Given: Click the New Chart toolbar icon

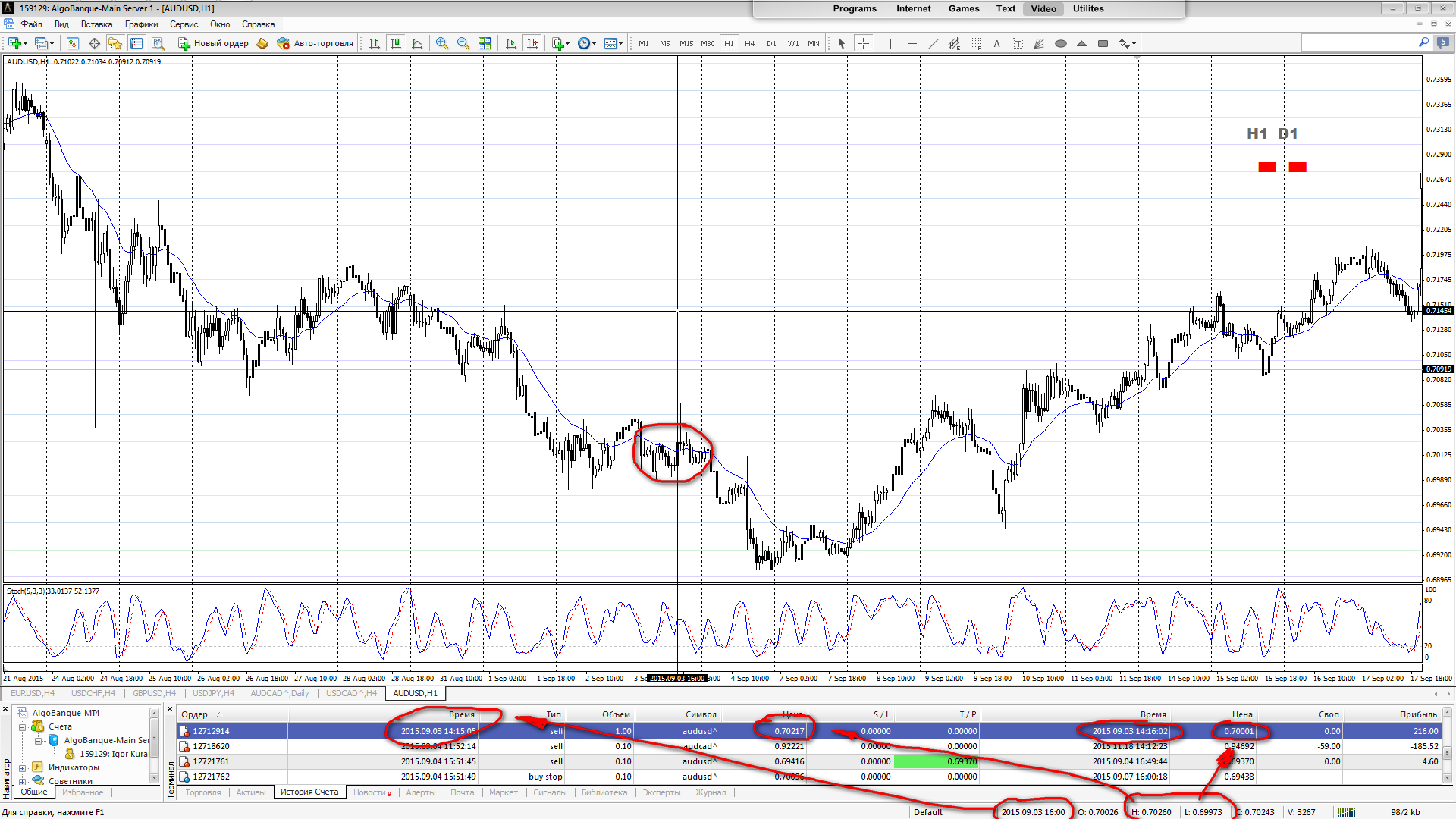Looking at the screenshot, I should click(16, 43).
